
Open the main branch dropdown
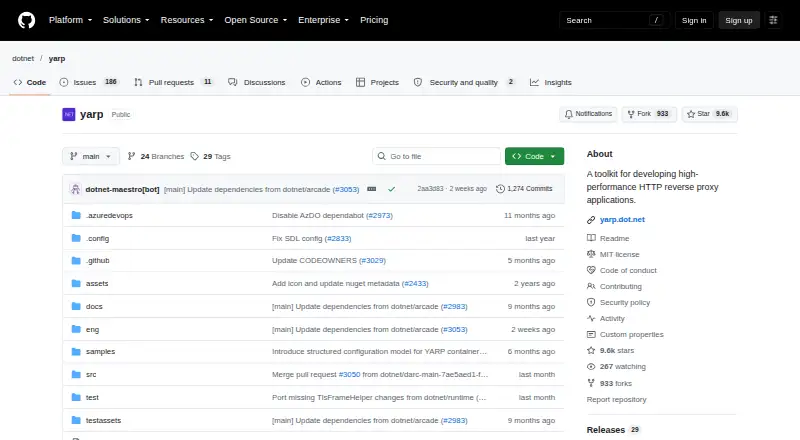pos(91,156)
